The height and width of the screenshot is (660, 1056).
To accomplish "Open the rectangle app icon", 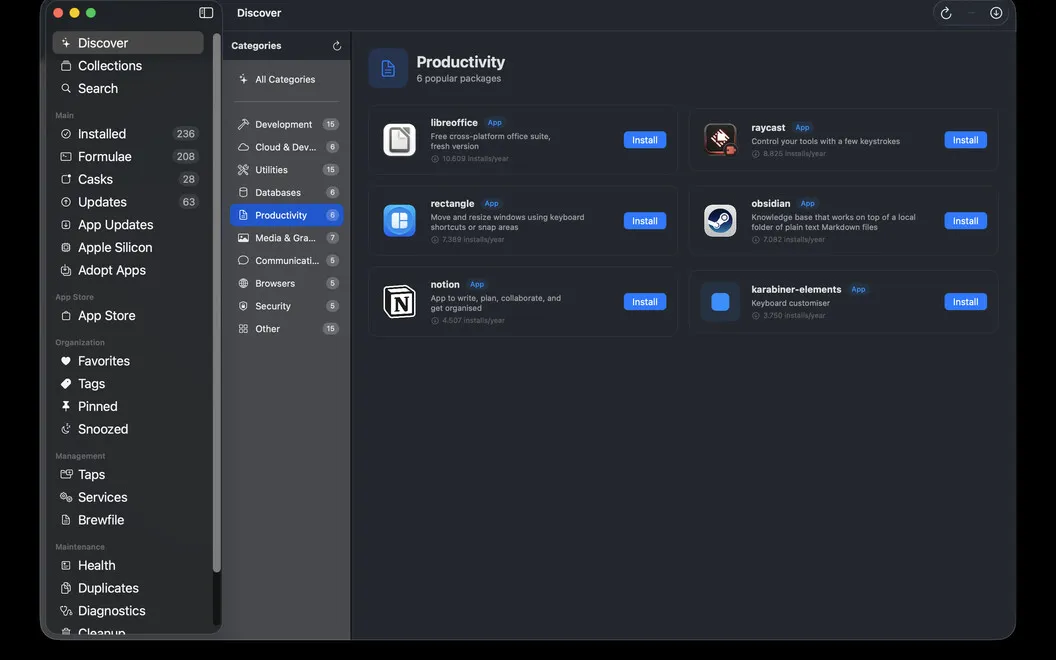I will point(399,221).
